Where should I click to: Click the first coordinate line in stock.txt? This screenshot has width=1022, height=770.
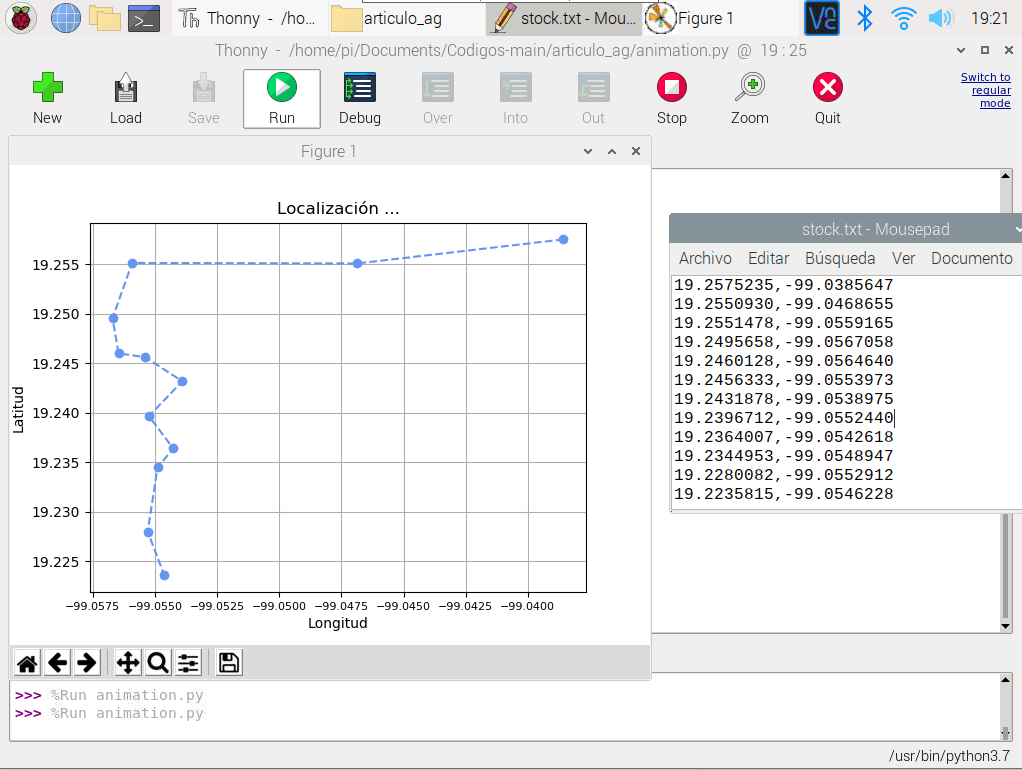783,285
